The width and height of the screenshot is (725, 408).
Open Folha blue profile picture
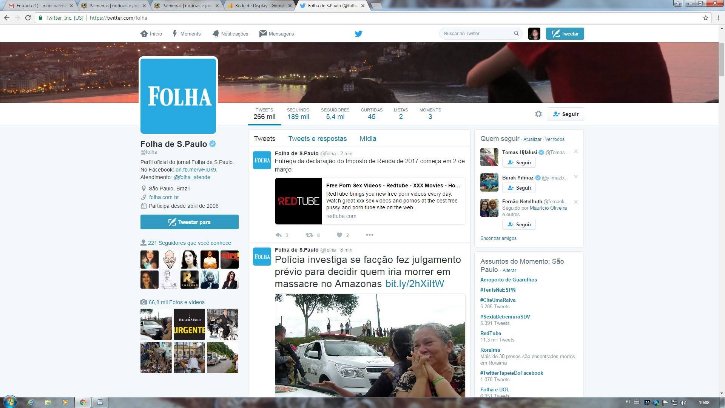click(x=178, y=95)
